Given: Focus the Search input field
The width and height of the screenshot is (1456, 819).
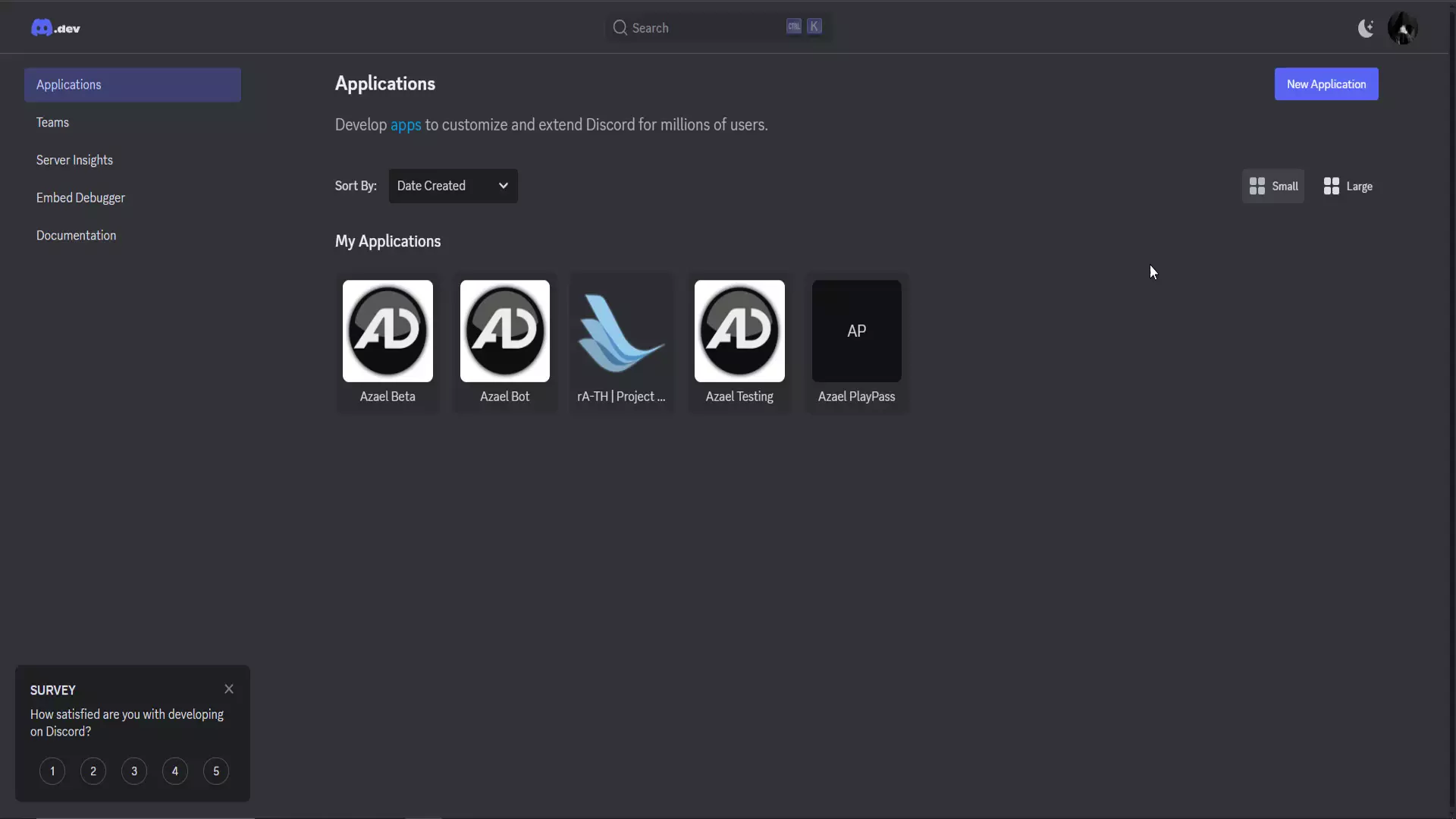Looking at the screenshot, I should (x=717, y=28).
